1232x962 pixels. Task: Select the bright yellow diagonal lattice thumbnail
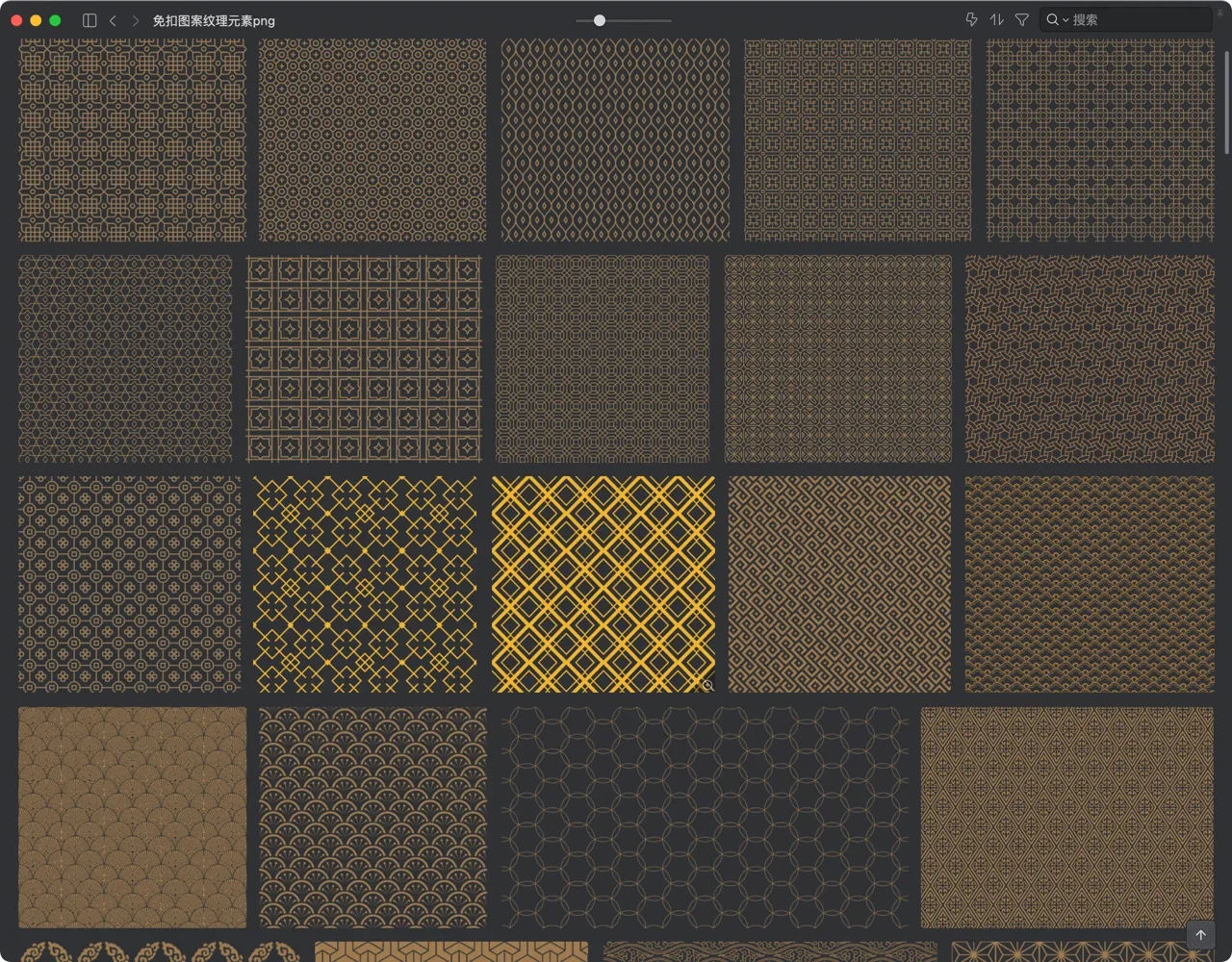[603, 583]
